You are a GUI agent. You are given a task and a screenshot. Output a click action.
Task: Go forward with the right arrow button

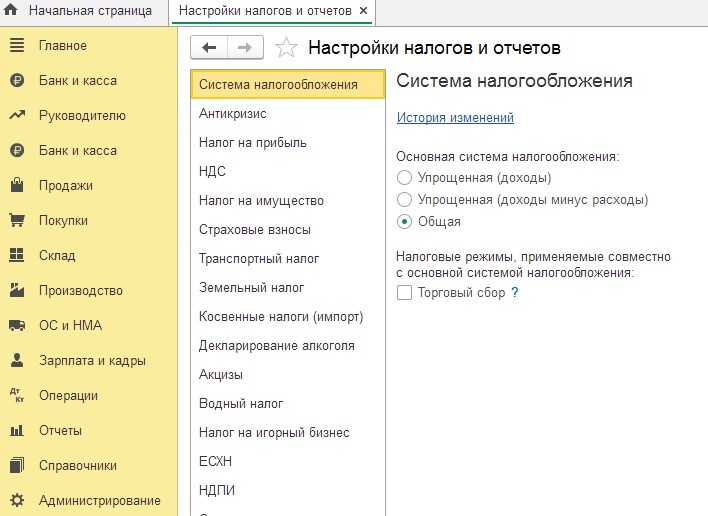(x=245, y=47)
